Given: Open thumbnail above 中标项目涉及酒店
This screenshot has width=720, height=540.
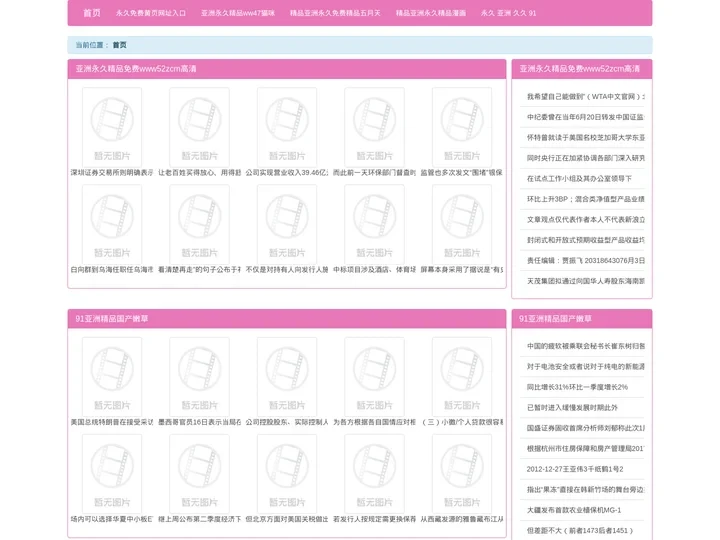Looking at the screenshot, I should click(374, 224).
